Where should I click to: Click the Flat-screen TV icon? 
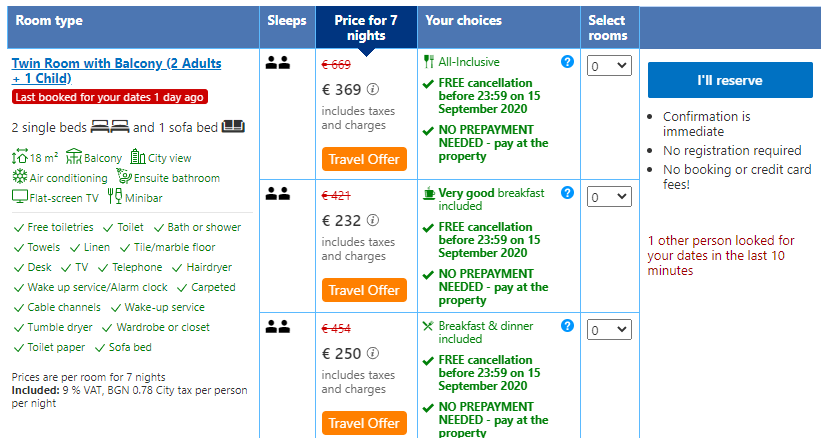tap(19, 197)
